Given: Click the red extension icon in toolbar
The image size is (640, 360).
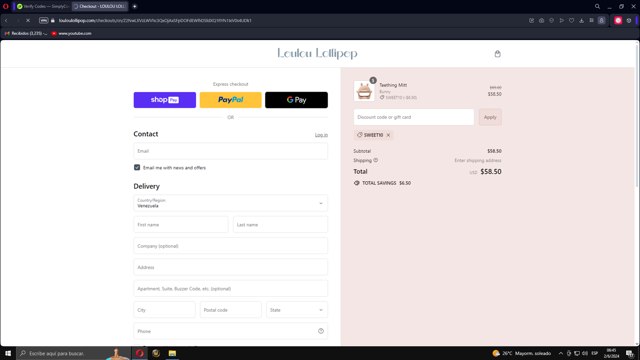Looking at the screenshot, I should 618,20.
